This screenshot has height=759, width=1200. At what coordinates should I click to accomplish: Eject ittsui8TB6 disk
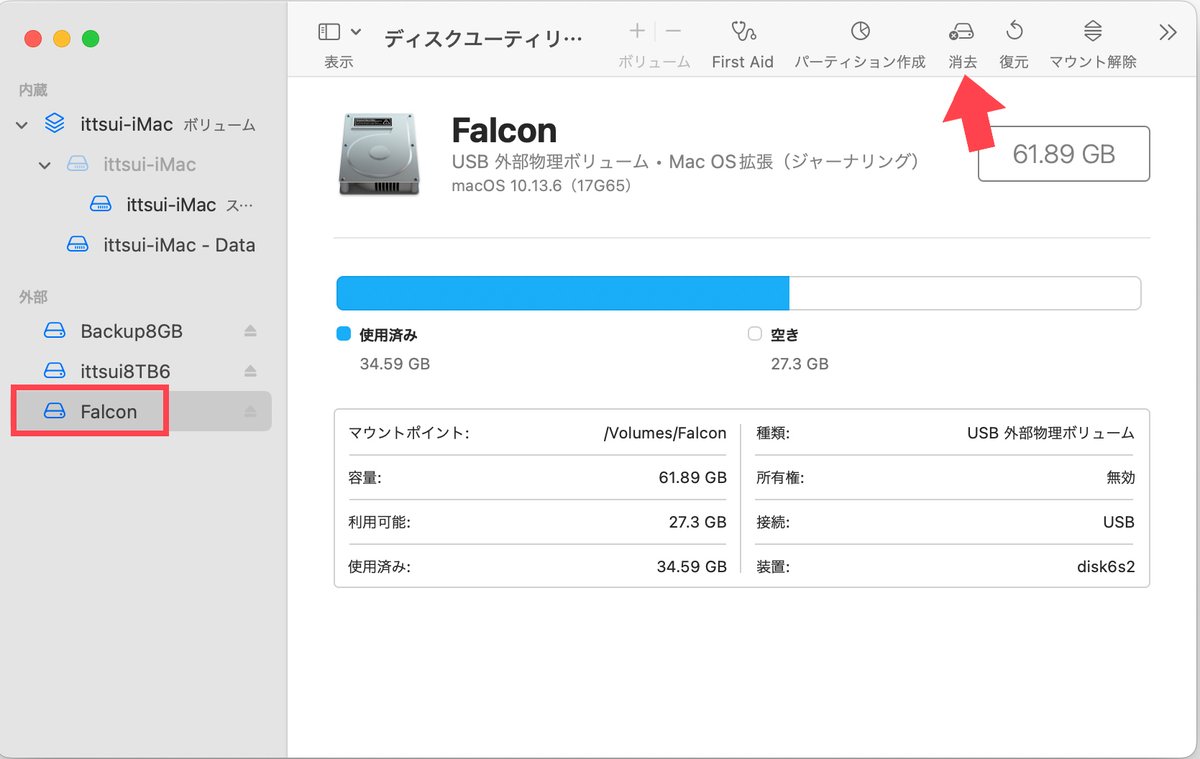[x=251, y=371]
